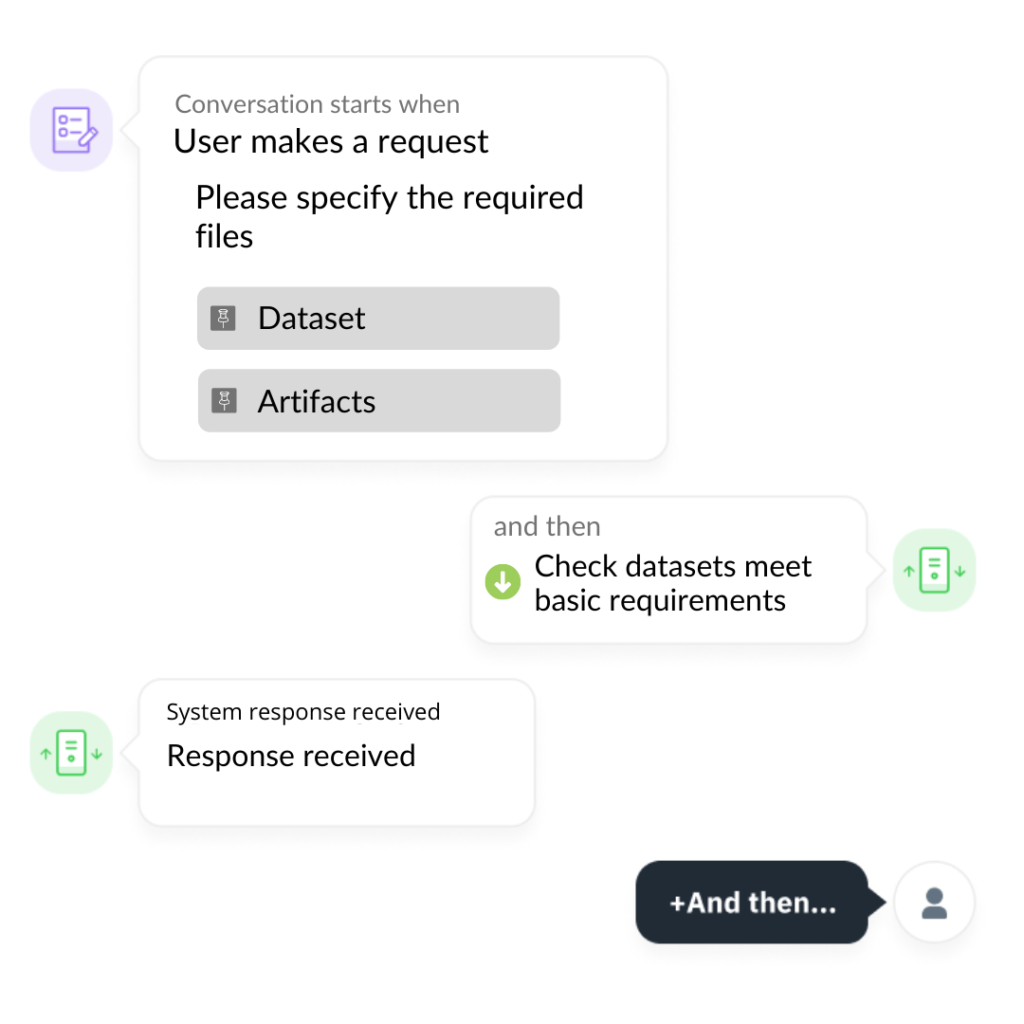Screen dimensions: 1024x1024
Task: Click the Conversation starts when label
Action: pyautogui.click(x=317, y=104)
